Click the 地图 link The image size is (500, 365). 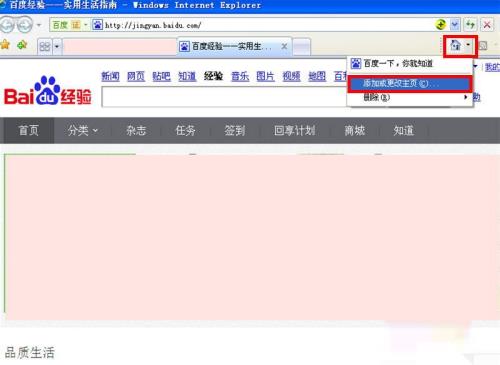coord(317,76)
